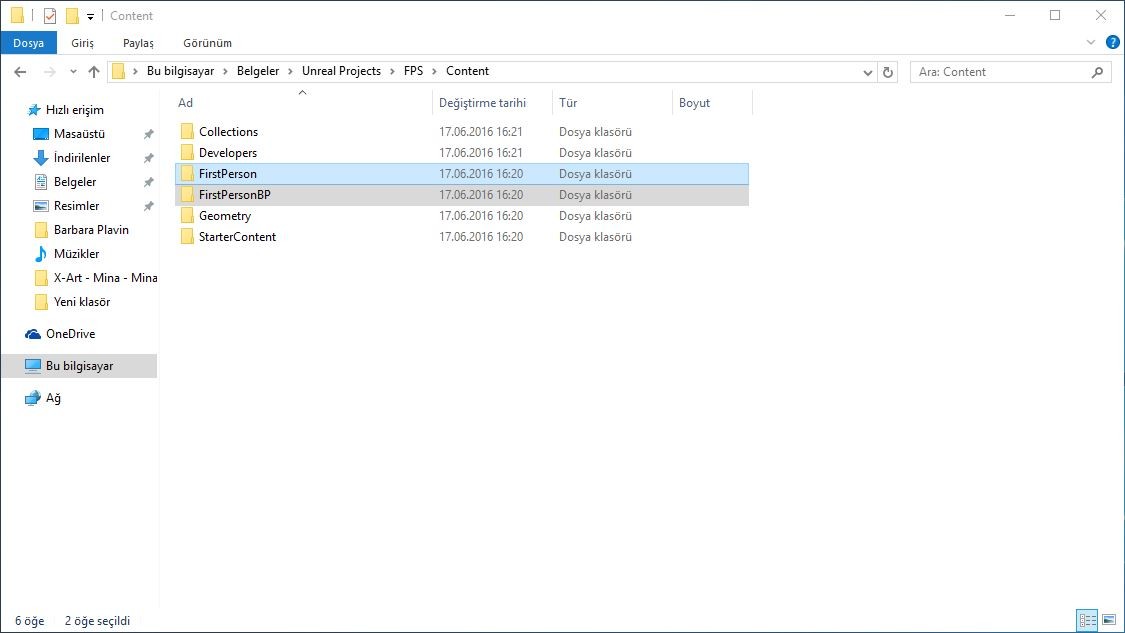Navigate to Unreal Projects in path

coord(342,71)
